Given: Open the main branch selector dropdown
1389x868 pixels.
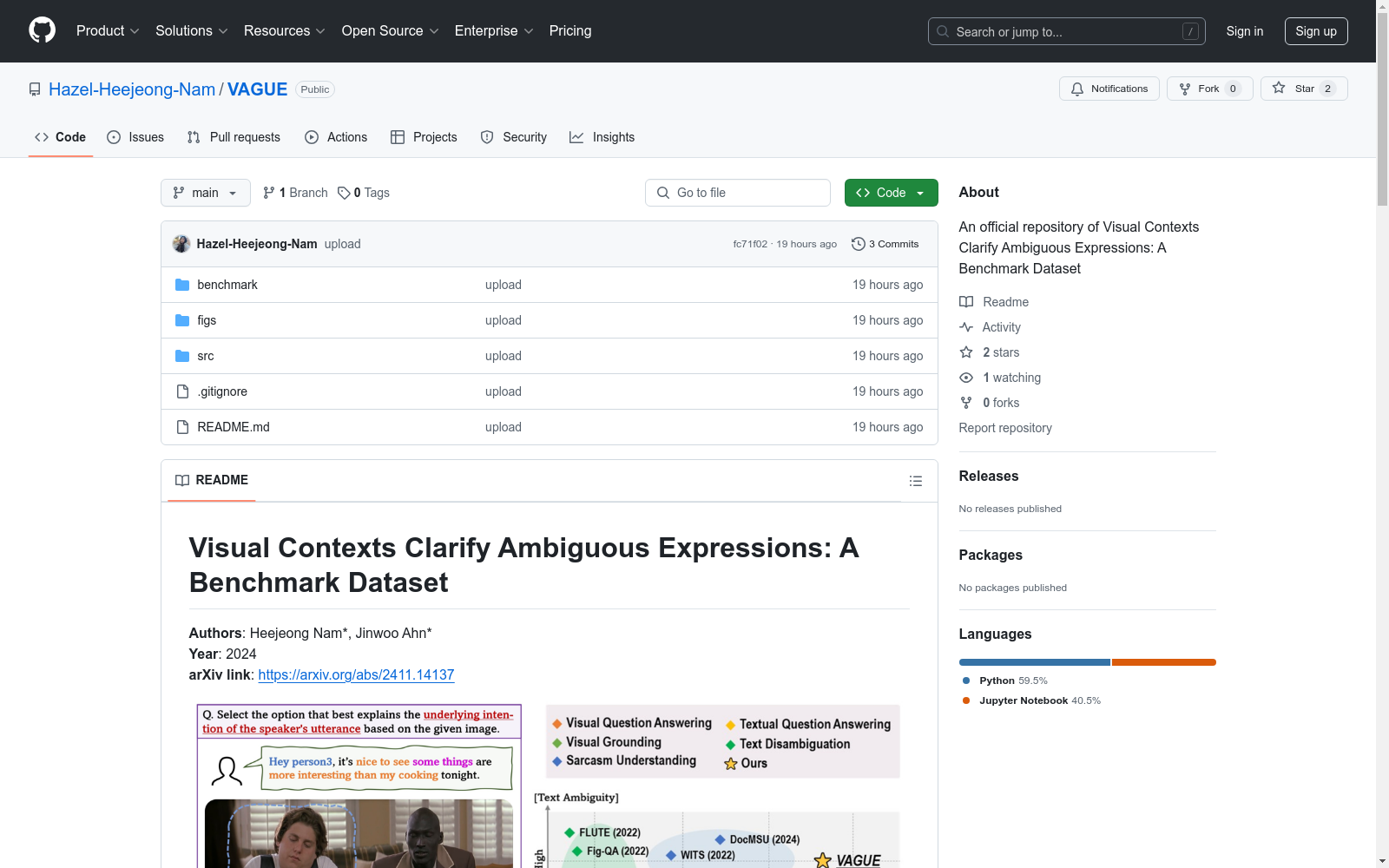Looking at the screenshot, I should (x=206, y=193).
